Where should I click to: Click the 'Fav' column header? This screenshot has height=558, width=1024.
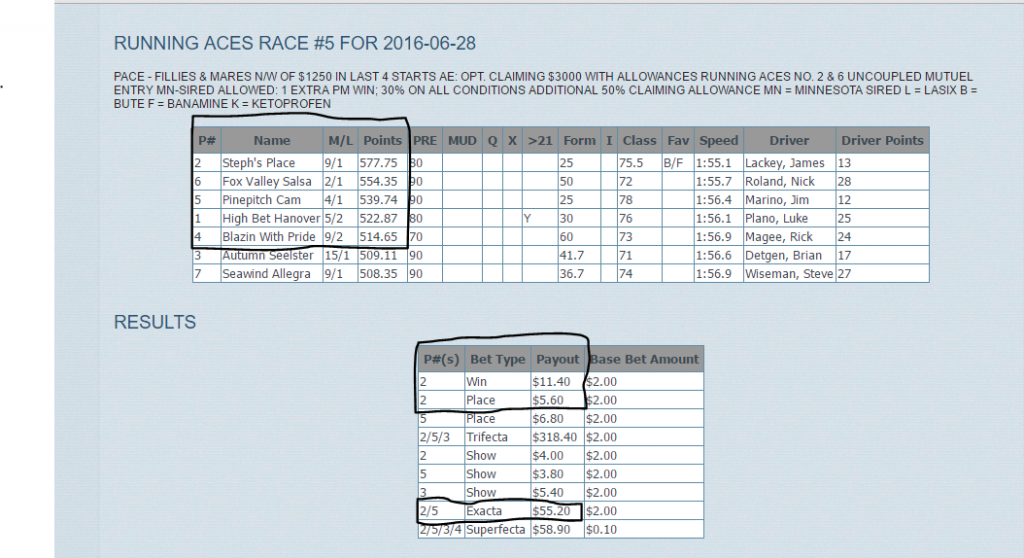678,140
